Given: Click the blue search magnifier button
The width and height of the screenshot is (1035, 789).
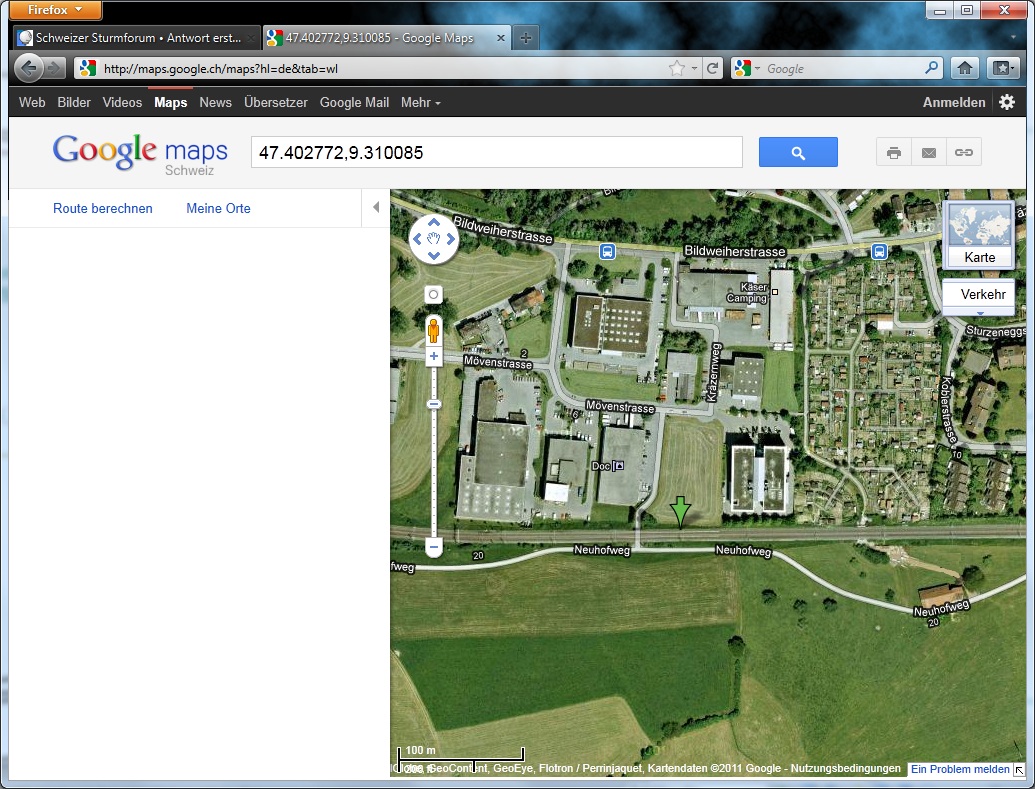Looking at the screenshot, I should [797, 152].
